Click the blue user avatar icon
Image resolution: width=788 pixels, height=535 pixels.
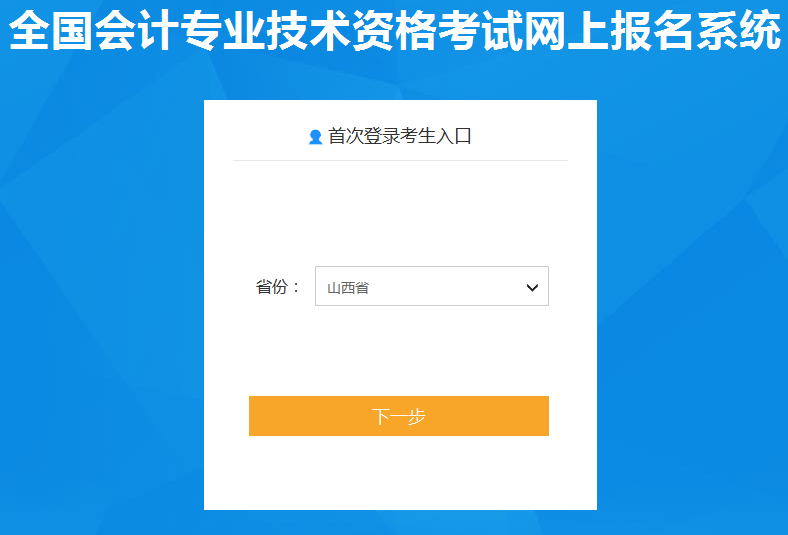click(315, 137)
